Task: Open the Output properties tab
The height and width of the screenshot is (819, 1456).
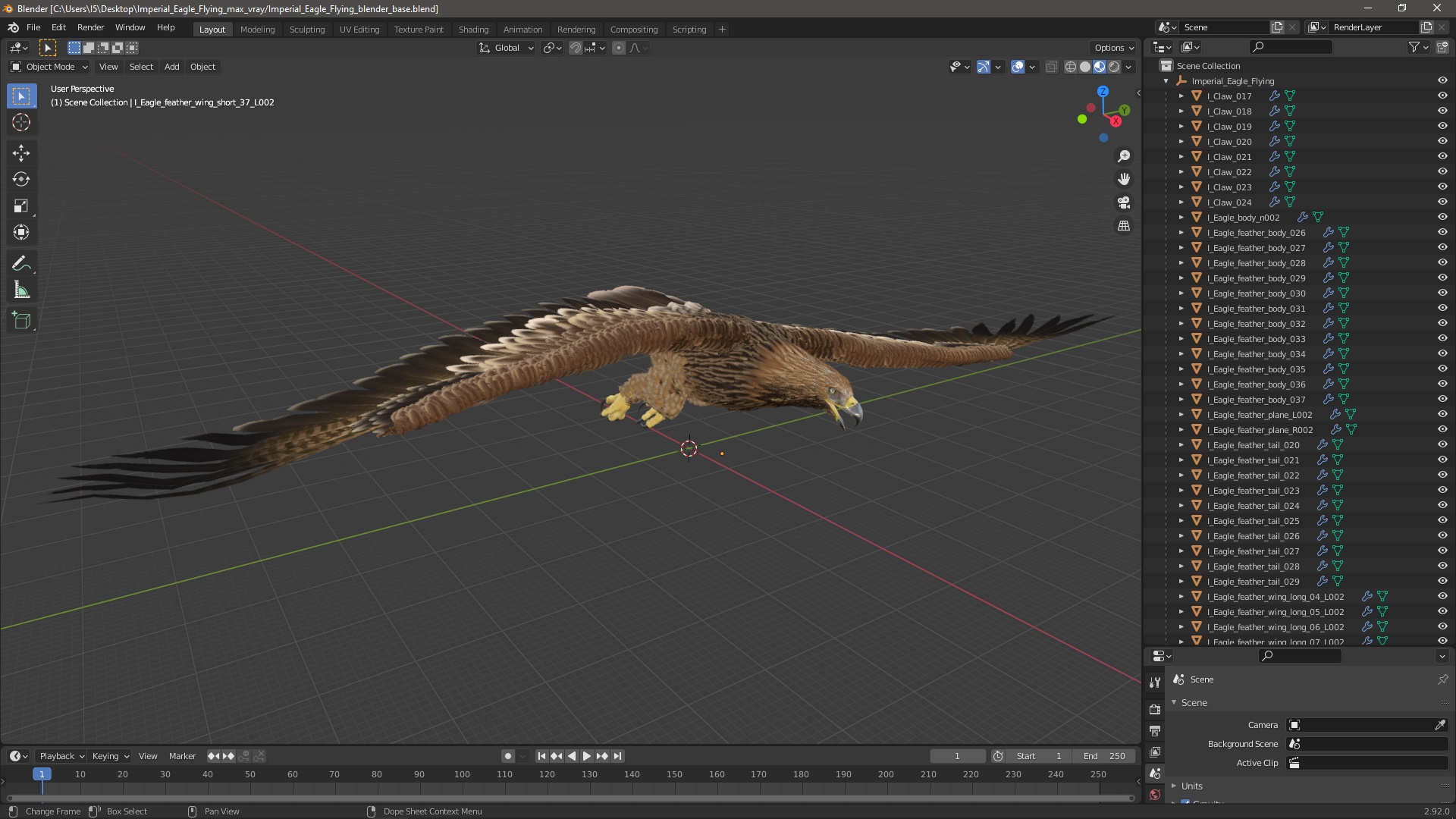Action: [x=1155, y=731]
